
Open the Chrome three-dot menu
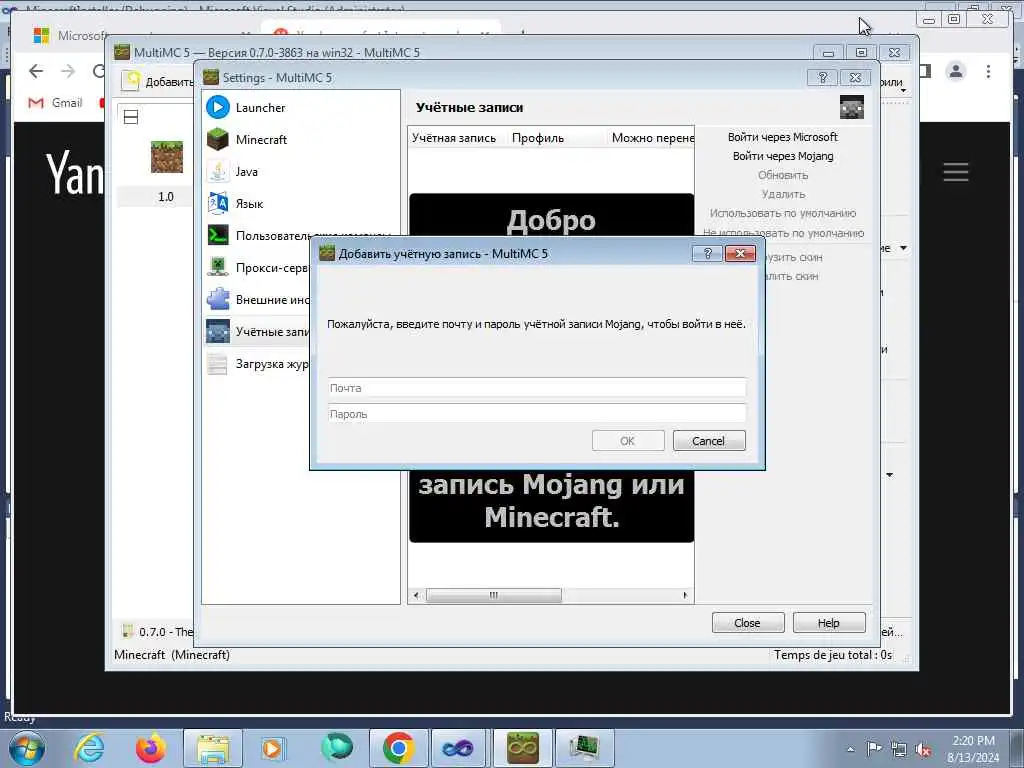(988, 71)
